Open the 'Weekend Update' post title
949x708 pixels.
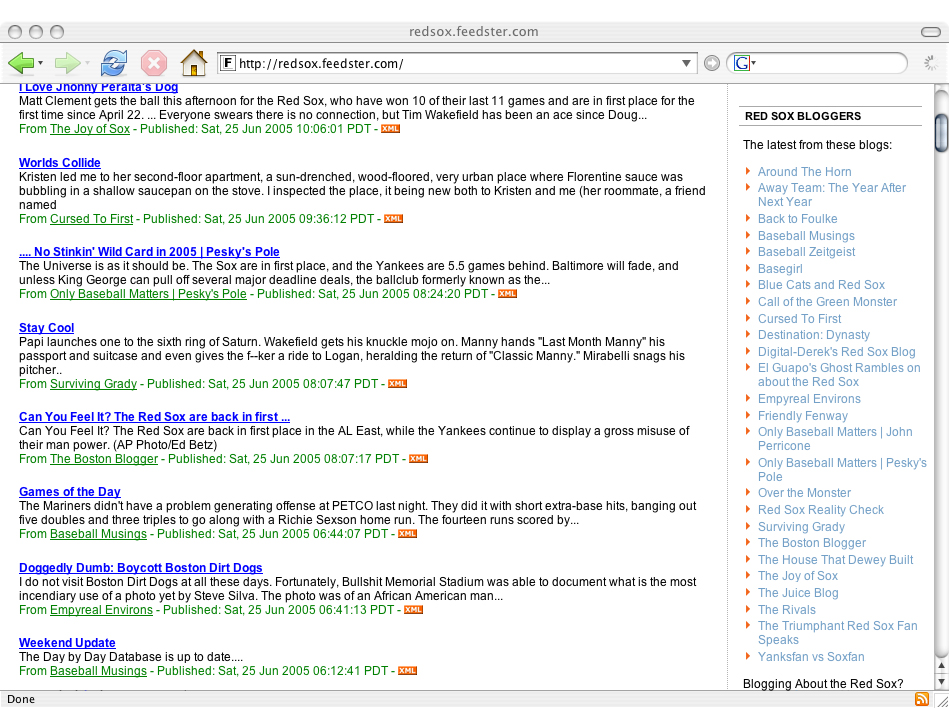(x=67, y=643)
